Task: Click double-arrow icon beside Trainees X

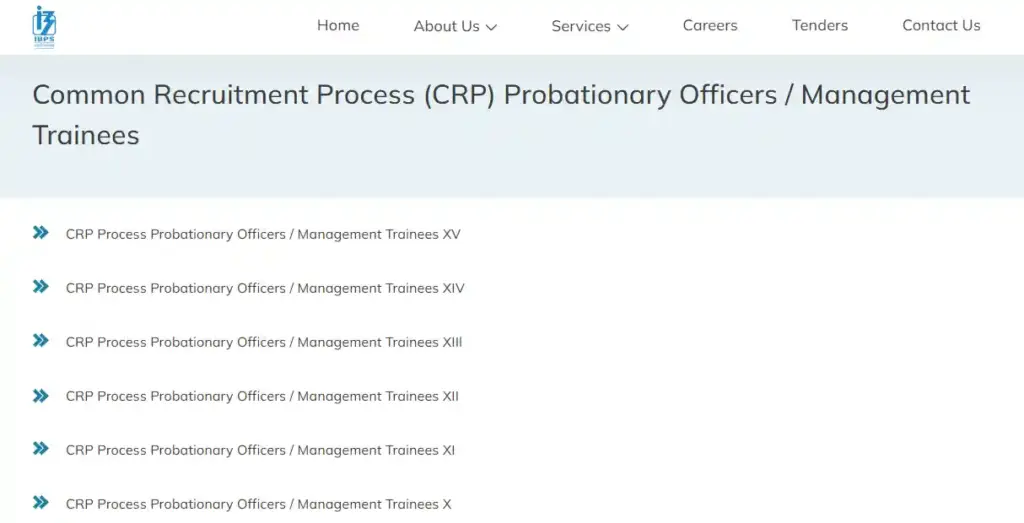Action: coord(41,503)
